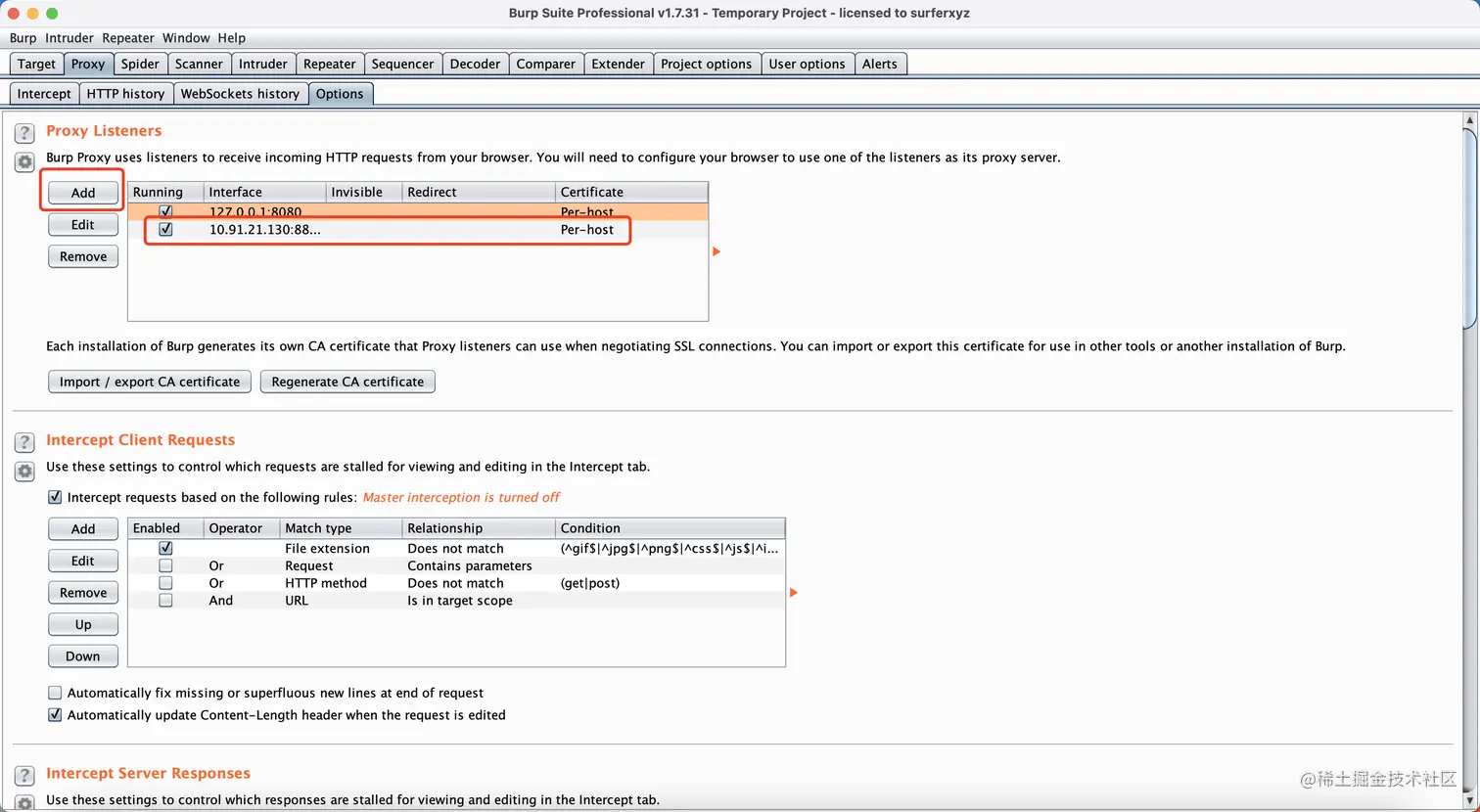Toggle Intercept requests based on rules checkbox
Viewport: 1480px width, 812px height.
point(55,497)
